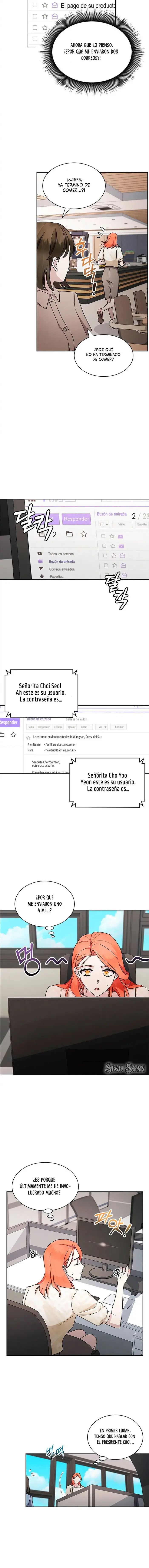149x1568 pixels.
Task: Star the El pago de su producto email
Action: click(45, 5)
